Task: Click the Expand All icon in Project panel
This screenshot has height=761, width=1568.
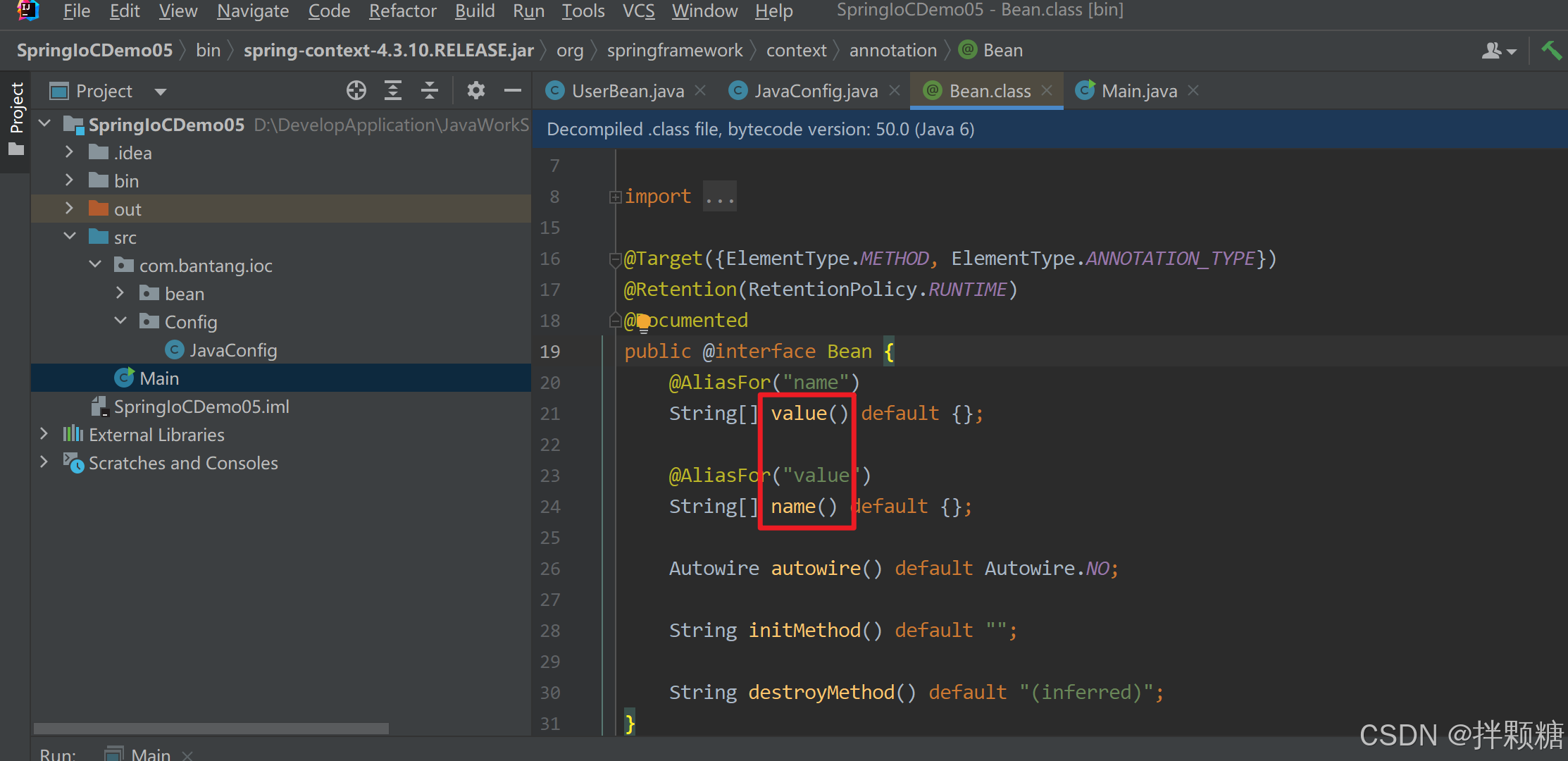Action: [x=393, y=91]
